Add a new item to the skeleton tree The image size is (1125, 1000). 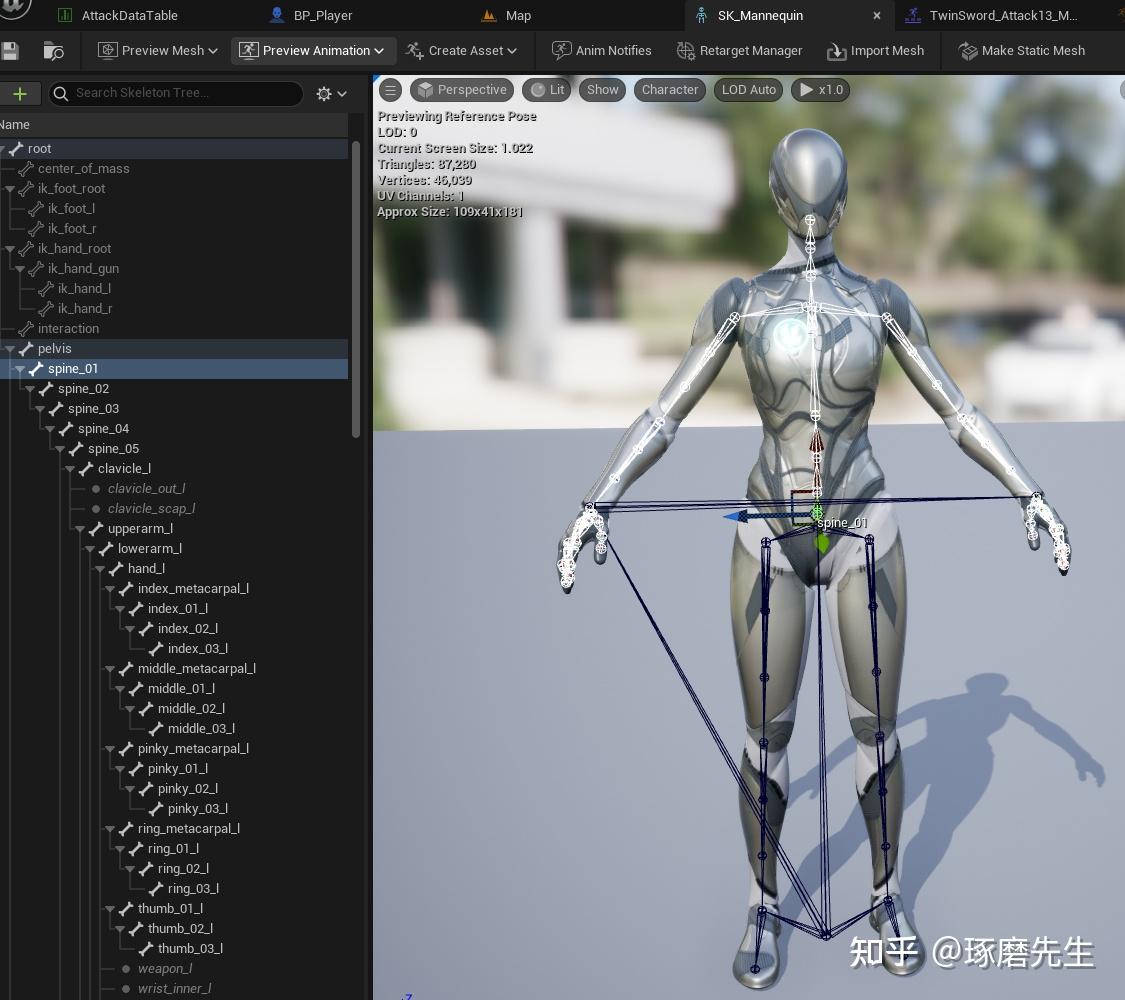click(20, 93)
